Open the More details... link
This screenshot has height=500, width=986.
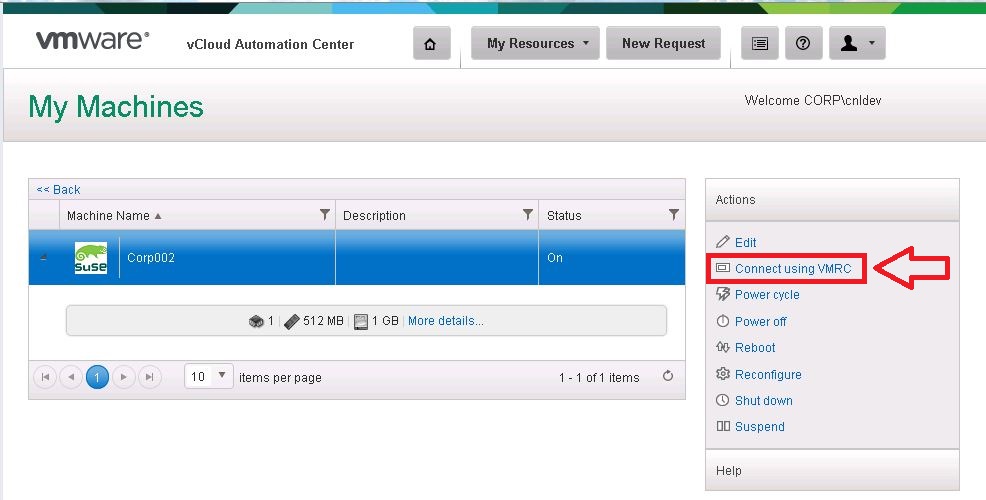(x=446, y=321)
